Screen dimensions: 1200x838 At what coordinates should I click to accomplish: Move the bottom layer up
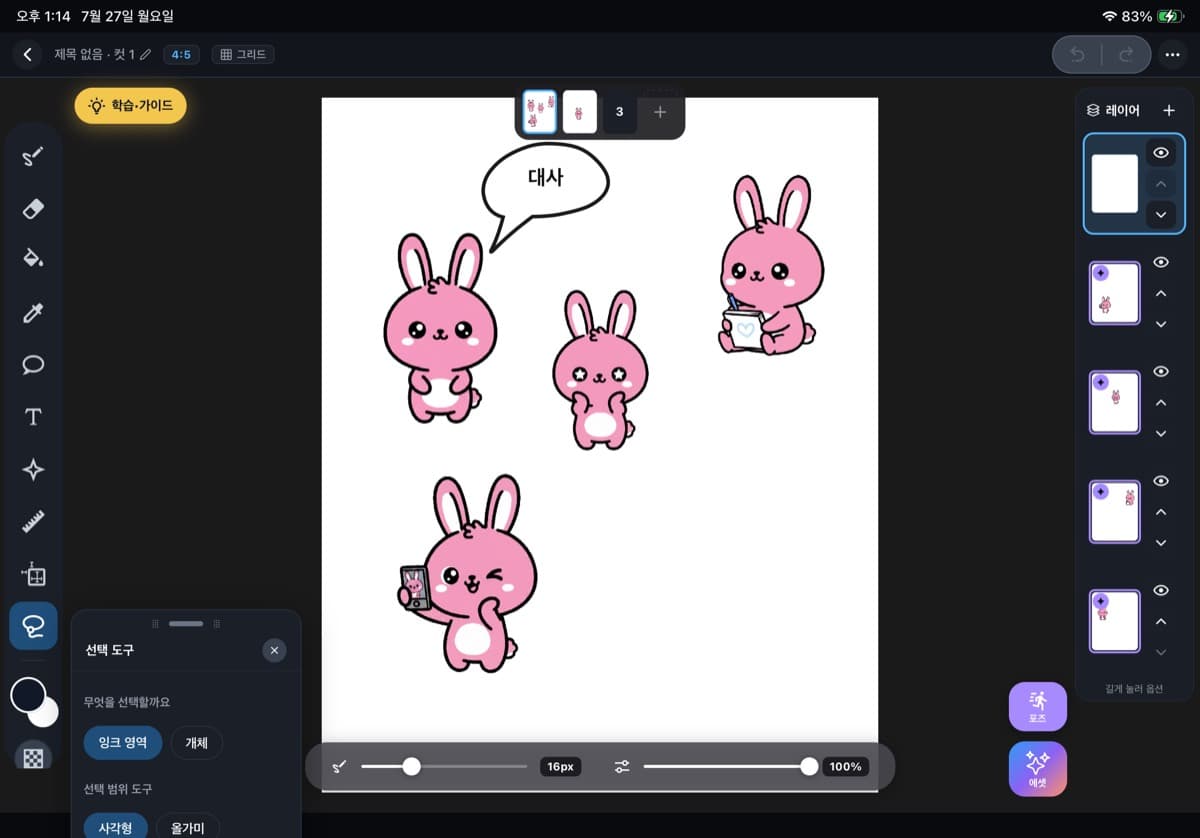tap(1161, 622)
